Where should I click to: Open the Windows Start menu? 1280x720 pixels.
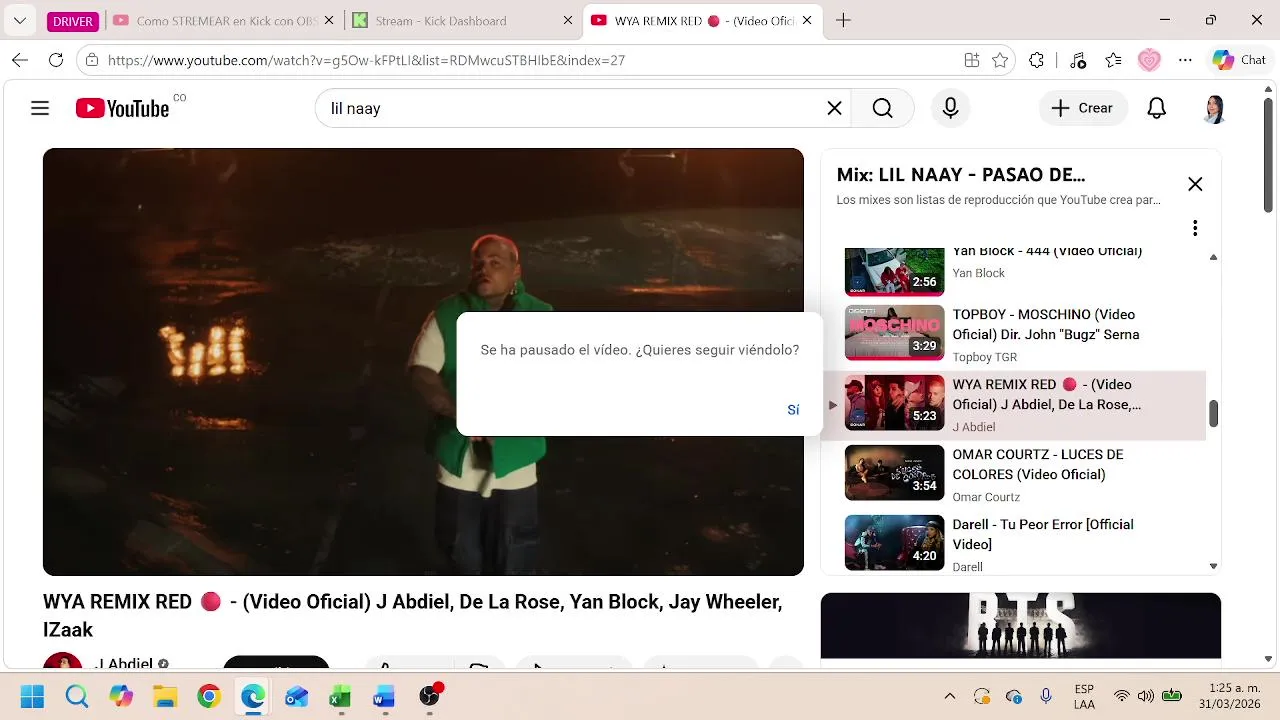click(32, 696)
